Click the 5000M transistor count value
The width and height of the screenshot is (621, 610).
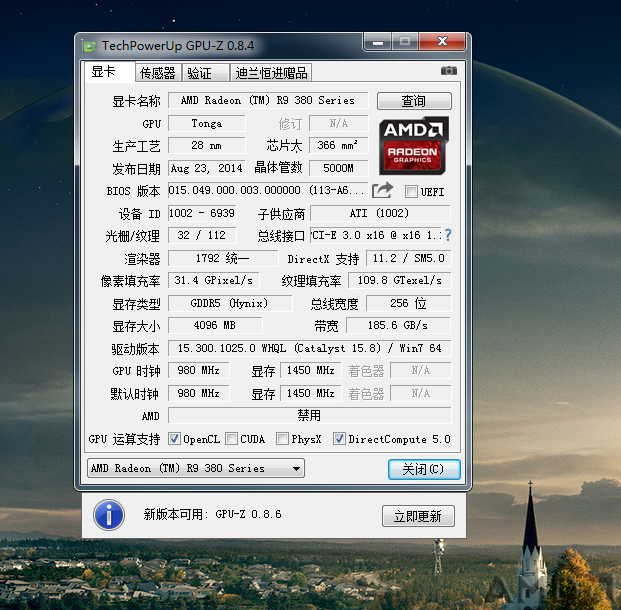click(x=339, y=168)
